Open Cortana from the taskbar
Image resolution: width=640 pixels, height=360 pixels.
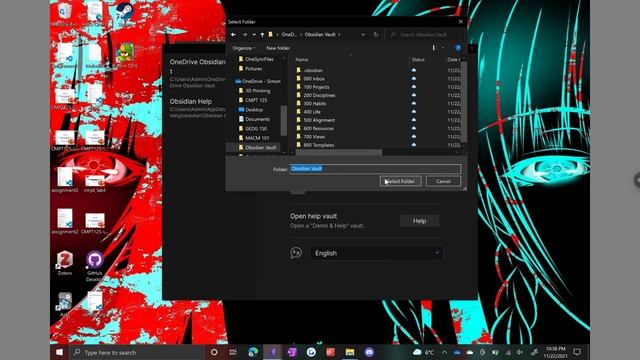click(214, 352)
